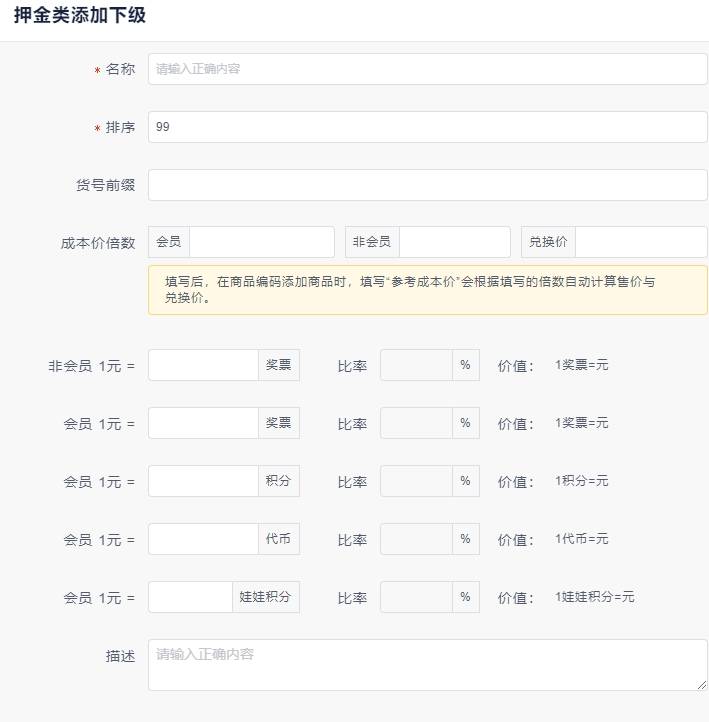Click the yellow hint notice about 参考成本价
The height and width of the screenshot is (722, 709).
pos(427,290)
